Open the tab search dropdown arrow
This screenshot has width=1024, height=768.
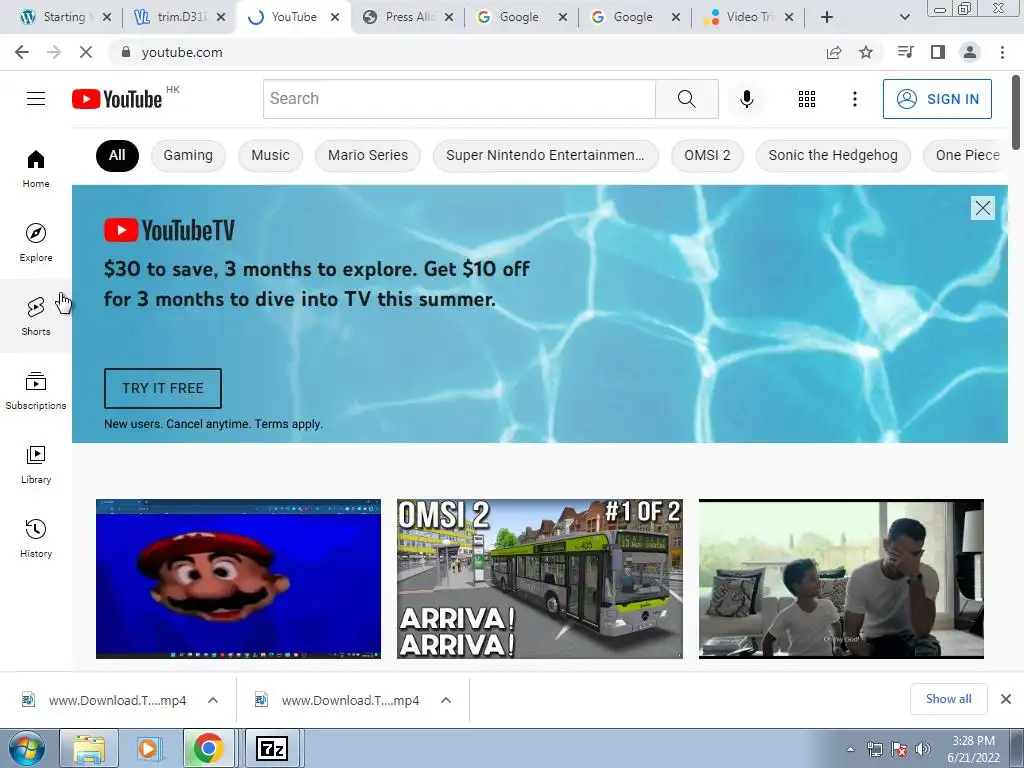click(x=904, y=17)
